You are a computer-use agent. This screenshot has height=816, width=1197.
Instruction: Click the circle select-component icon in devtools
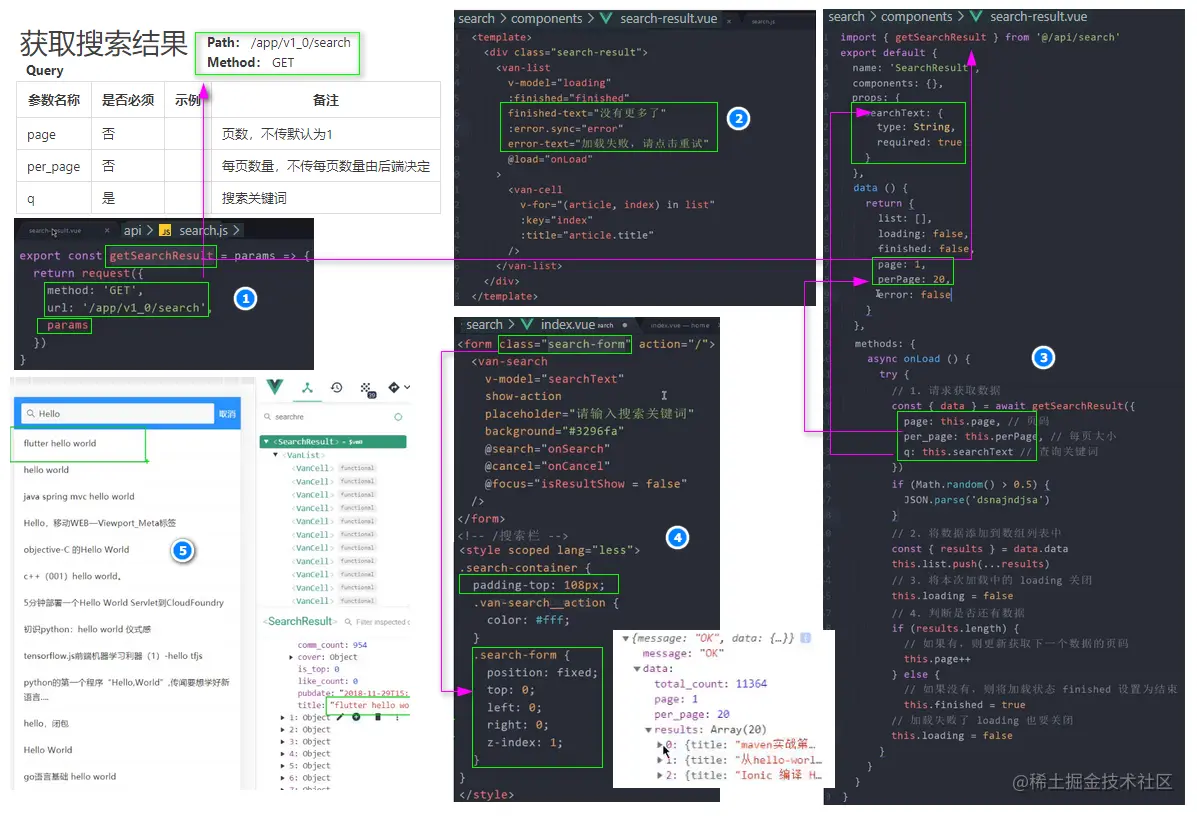click(398, 417)
